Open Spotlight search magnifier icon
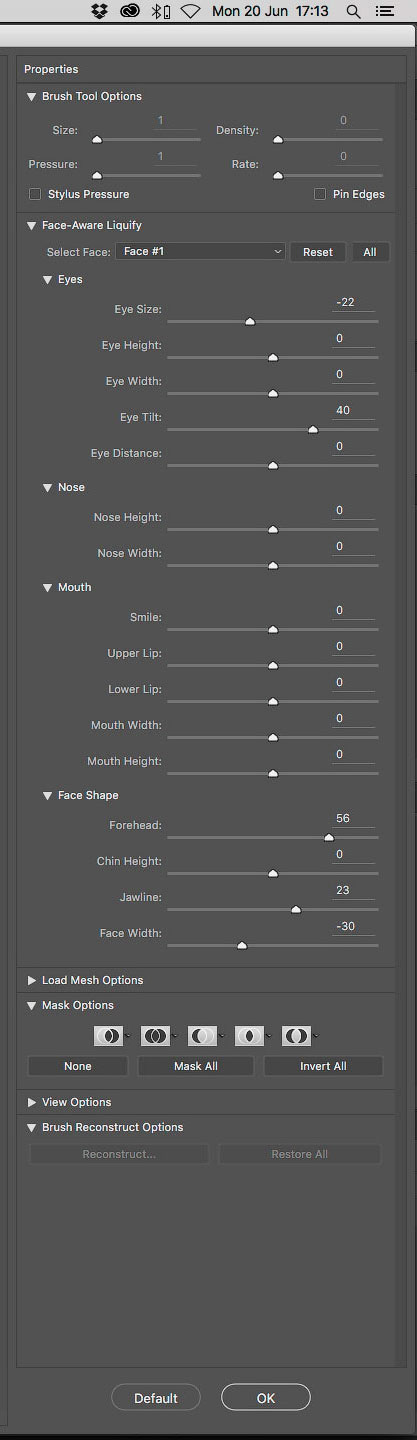 (x=353, y=11)
